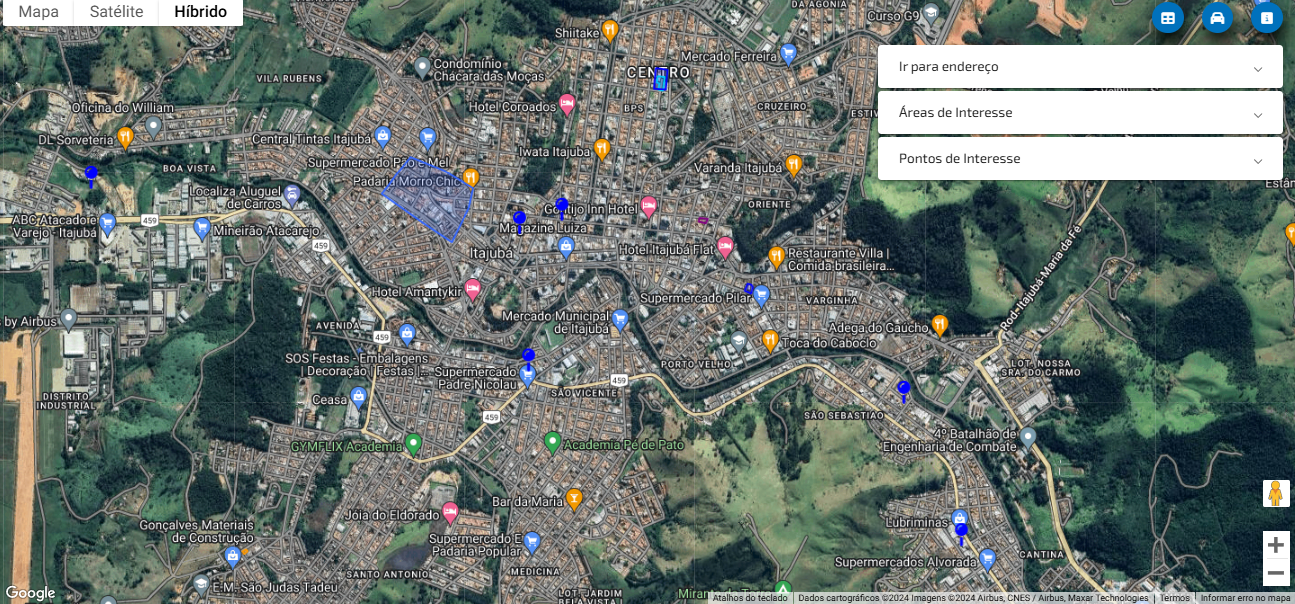
Task: Click the Google logo
Action: [30, 593]
